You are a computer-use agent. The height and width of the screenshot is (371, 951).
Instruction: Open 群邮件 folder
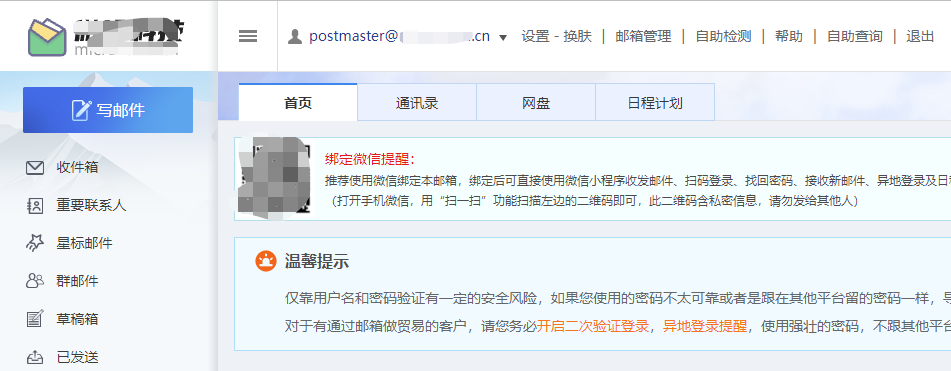coord(78,281)
